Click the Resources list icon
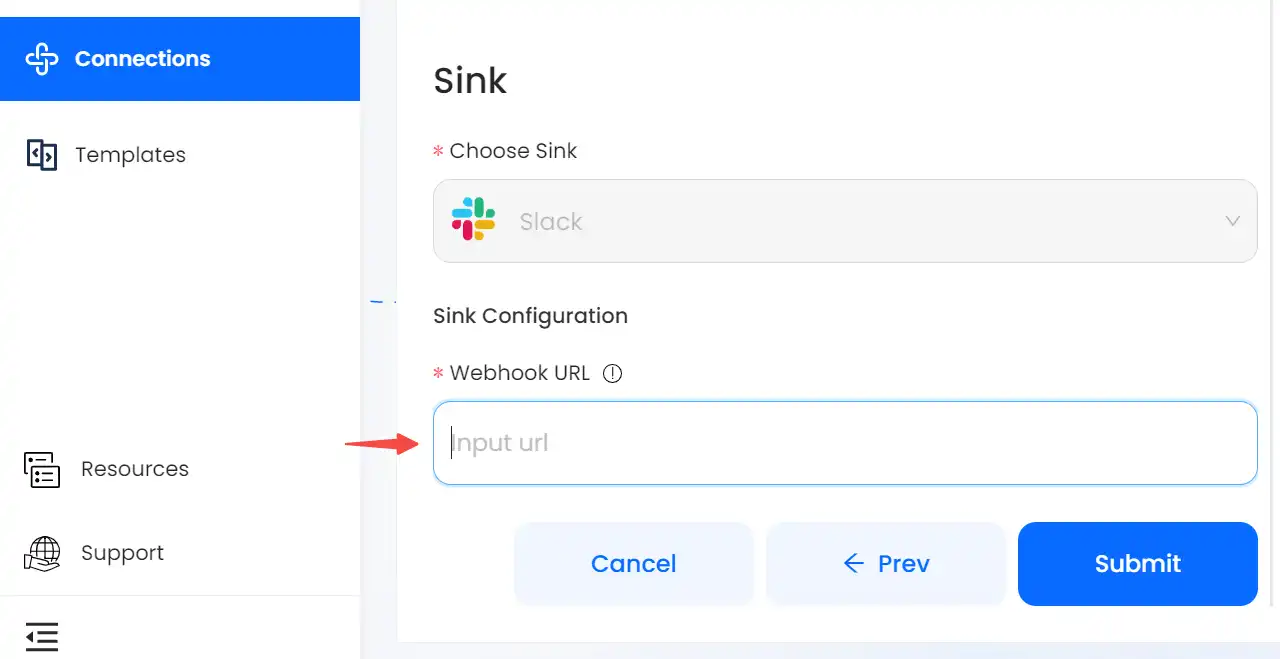1280x659 pixels. pos(41,469)
